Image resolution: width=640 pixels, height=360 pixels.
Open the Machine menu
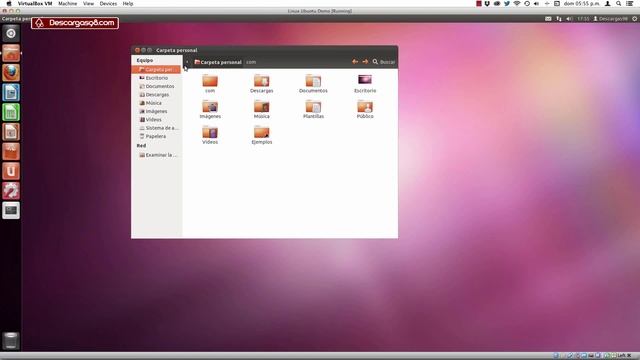67,4
